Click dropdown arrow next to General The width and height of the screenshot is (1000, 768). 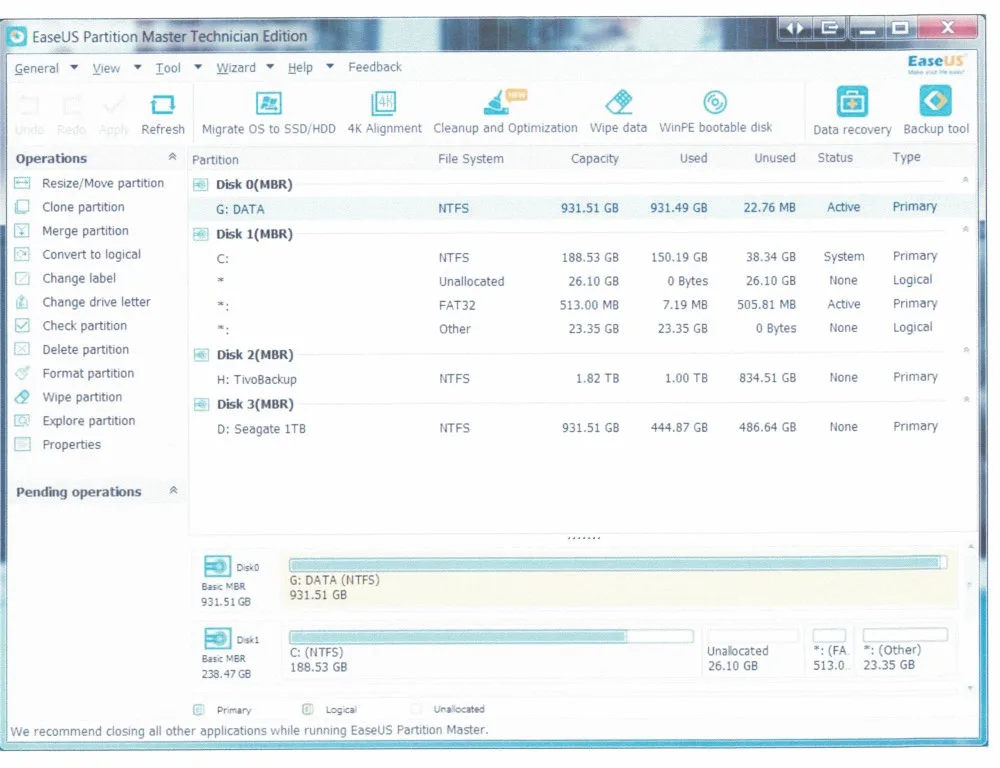click(74, 67)
